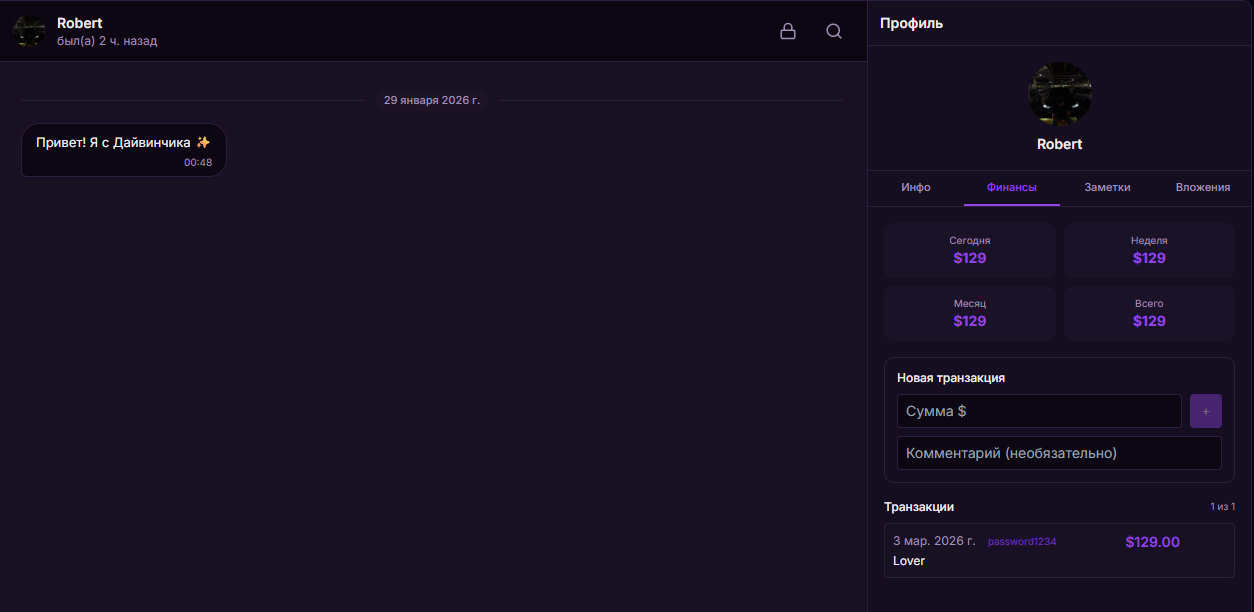Click the large profile avatar of Robert
1254x612 pixels.
1059,94
